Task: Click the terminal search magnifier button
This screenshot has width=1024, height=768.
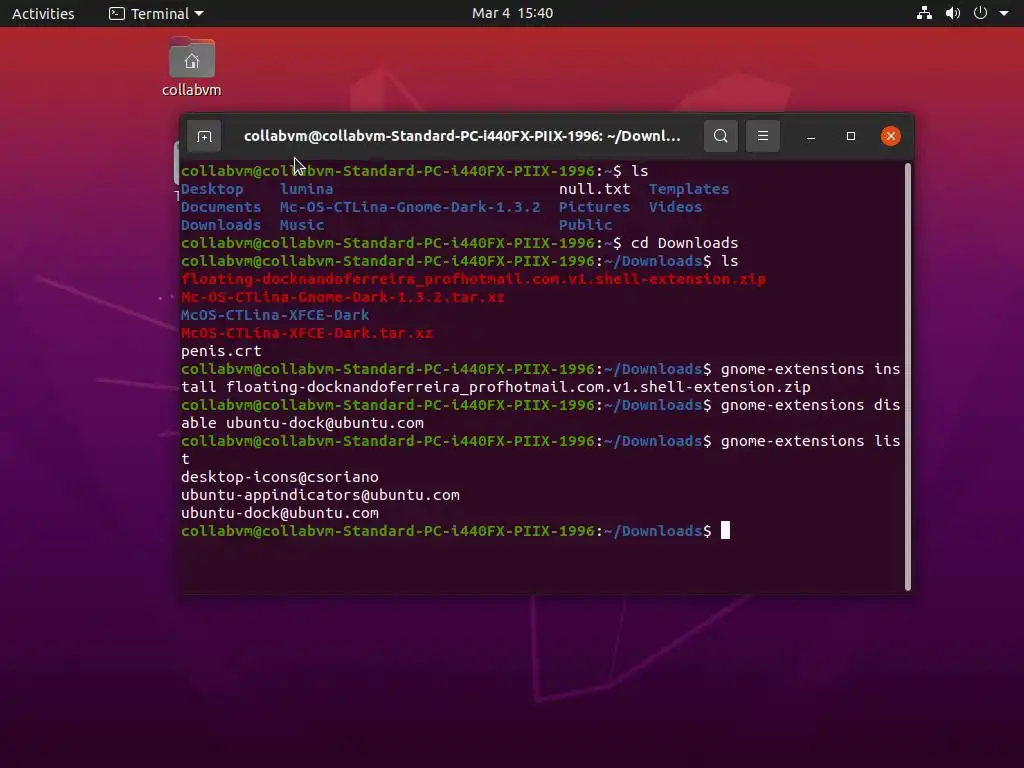Action: 720,136
